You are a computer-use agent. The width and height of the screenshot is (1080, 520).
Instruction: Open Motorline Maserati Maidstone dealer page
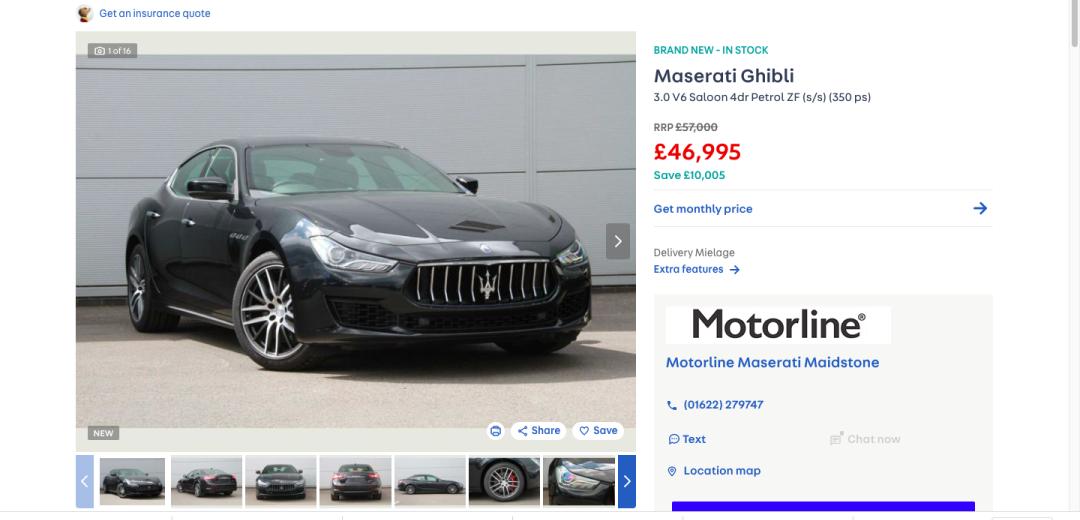[772, 362]
